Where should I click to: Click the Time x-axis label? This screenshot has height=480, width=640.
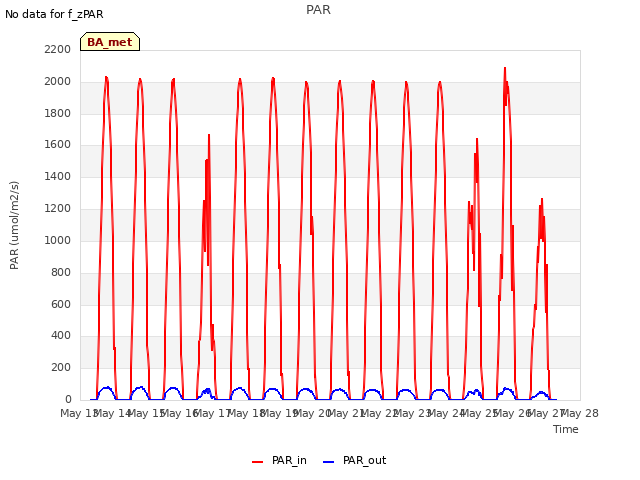pos(566,429)
